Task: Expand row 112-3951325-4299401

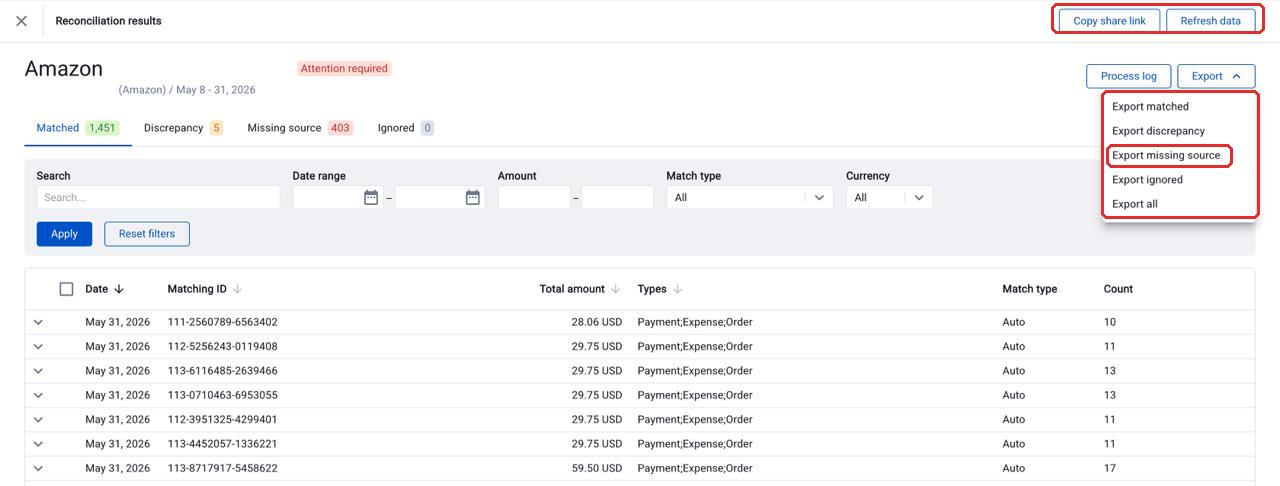Action: [x=39, y=420]
